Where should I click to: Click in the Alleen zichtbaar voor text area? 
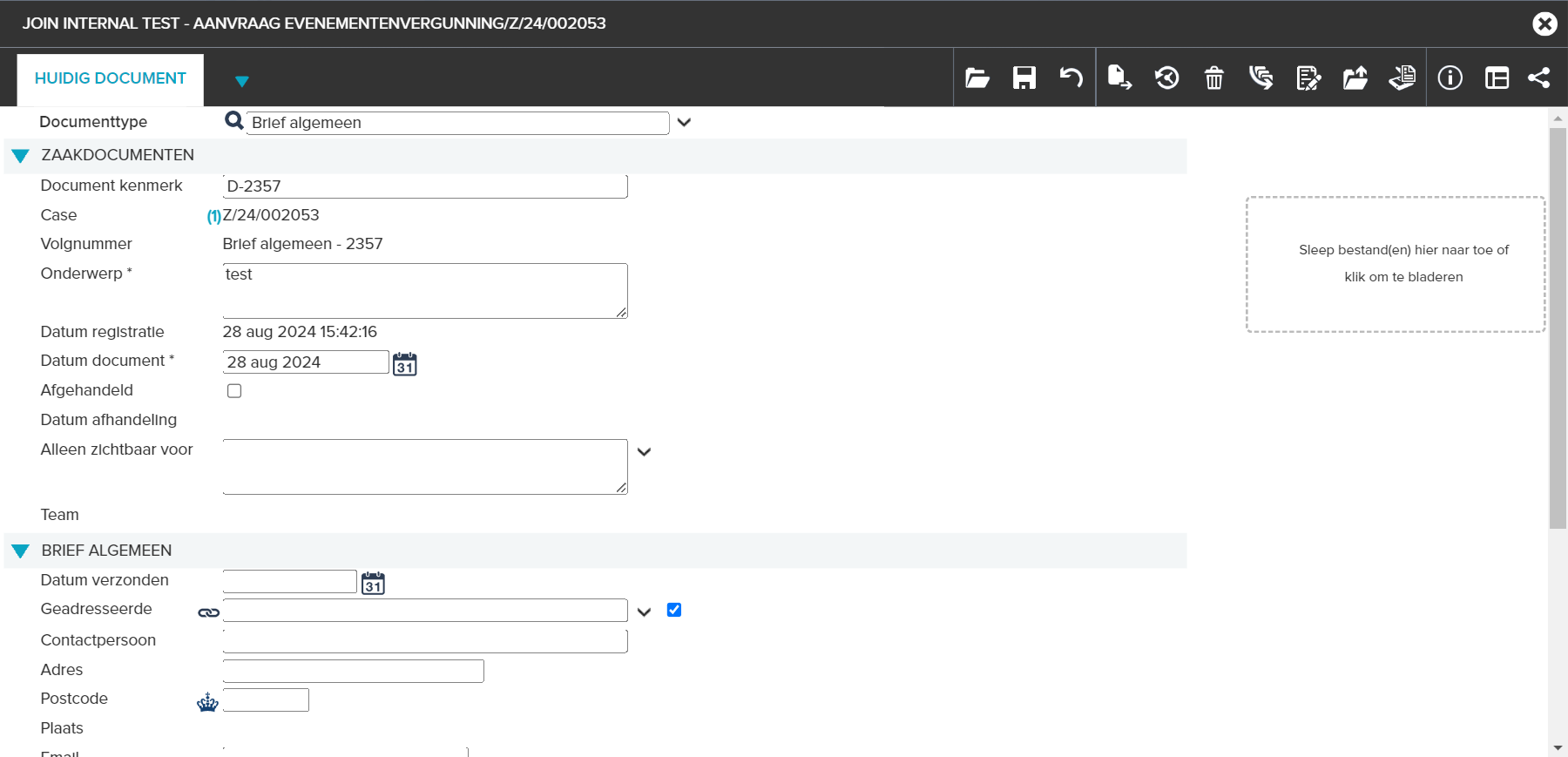coord(425,467)
